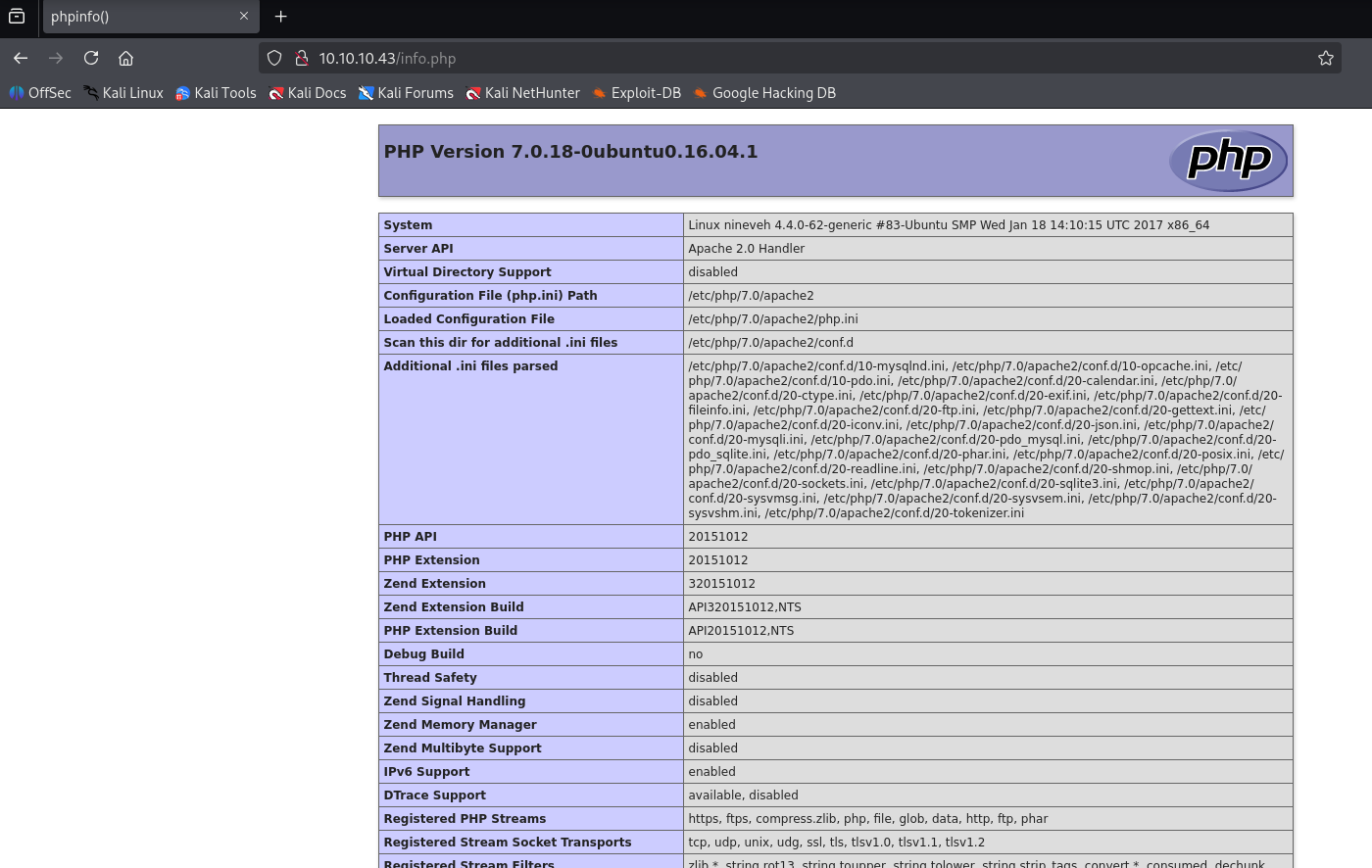Click the Zend Signal Handling label
This screenshot has height=868, width=1372.
click(x=455, y=701)
